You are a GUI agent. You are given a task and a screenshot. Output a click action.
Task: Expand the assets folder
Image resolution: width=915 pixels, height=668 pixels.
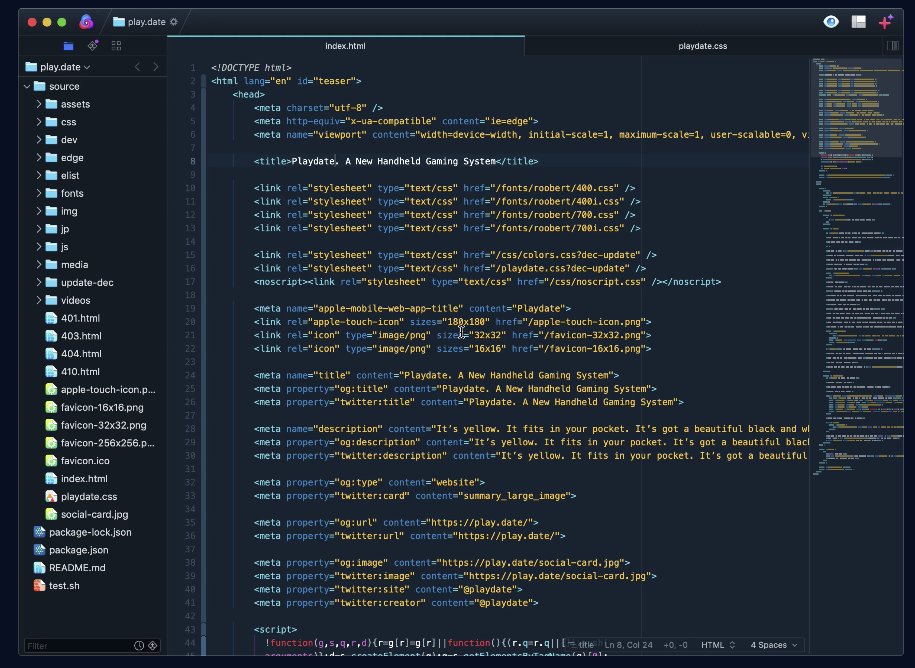[x=39, y=104]
